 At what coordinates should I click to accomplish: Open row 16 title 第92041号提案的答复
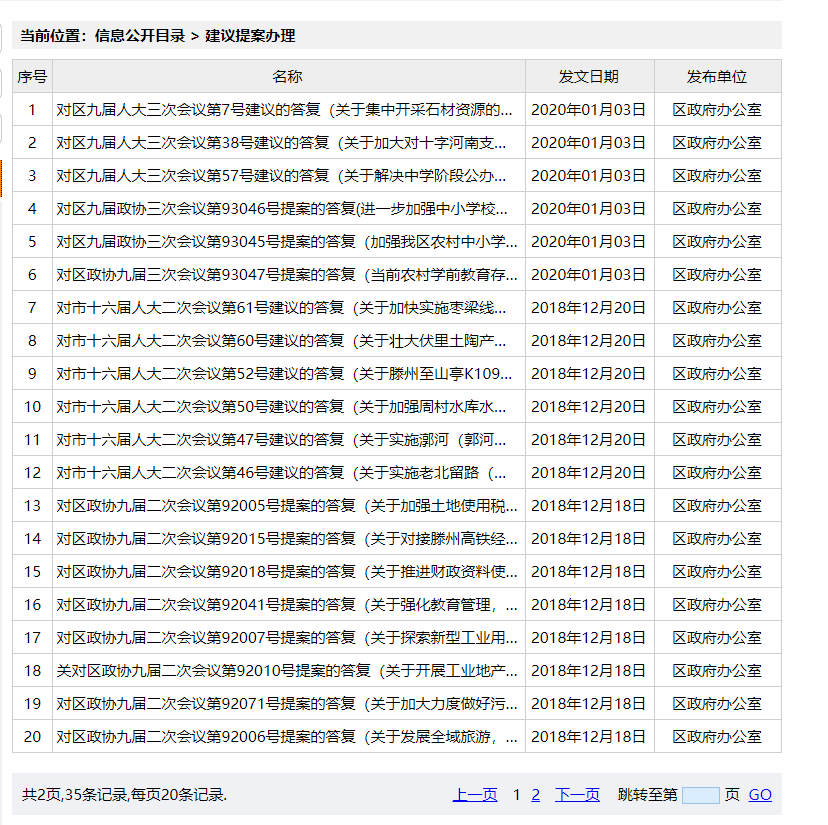point(287,605)
